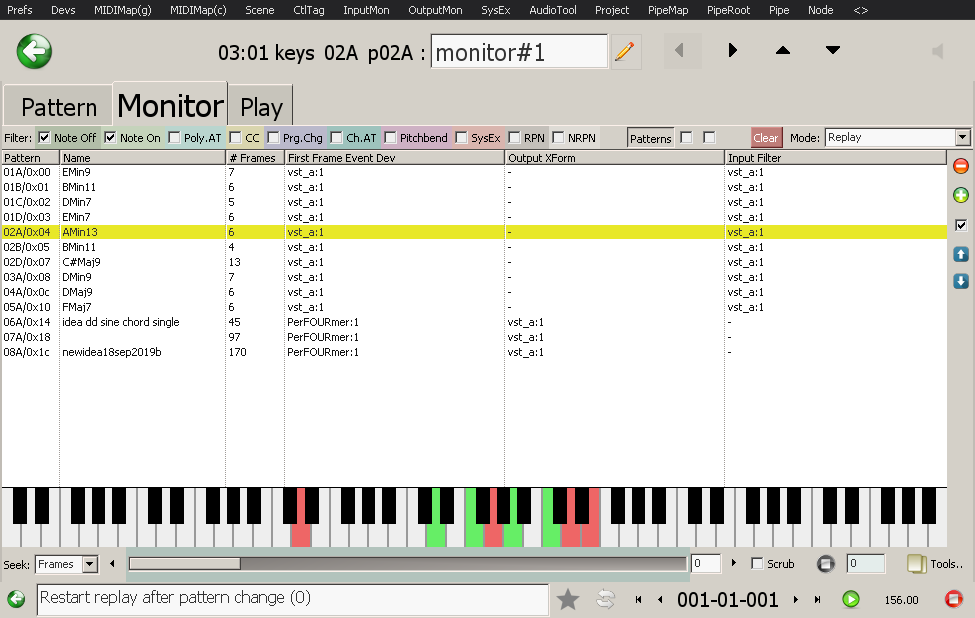Toggle the Scrub checkbox
Screen dimensions: 975x618
pos(757,564)
